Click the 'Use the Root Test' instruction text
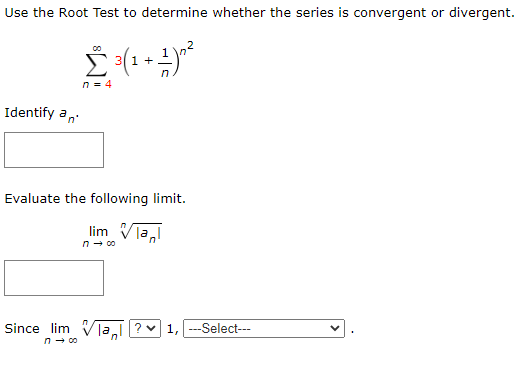This screenshot has width=532, height=365. pos(260,13)
